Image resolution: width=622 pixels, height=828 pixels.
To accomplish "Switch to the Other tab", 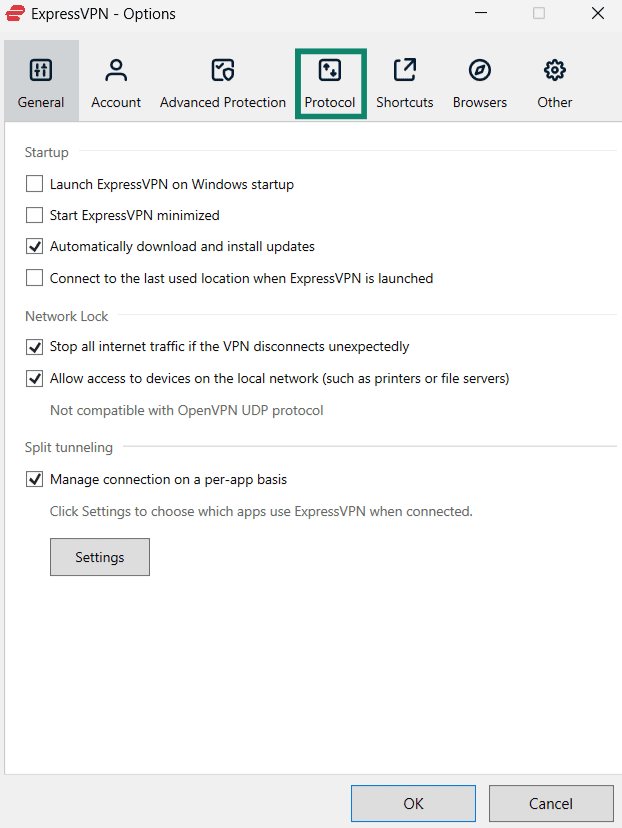I will (554, 82).
